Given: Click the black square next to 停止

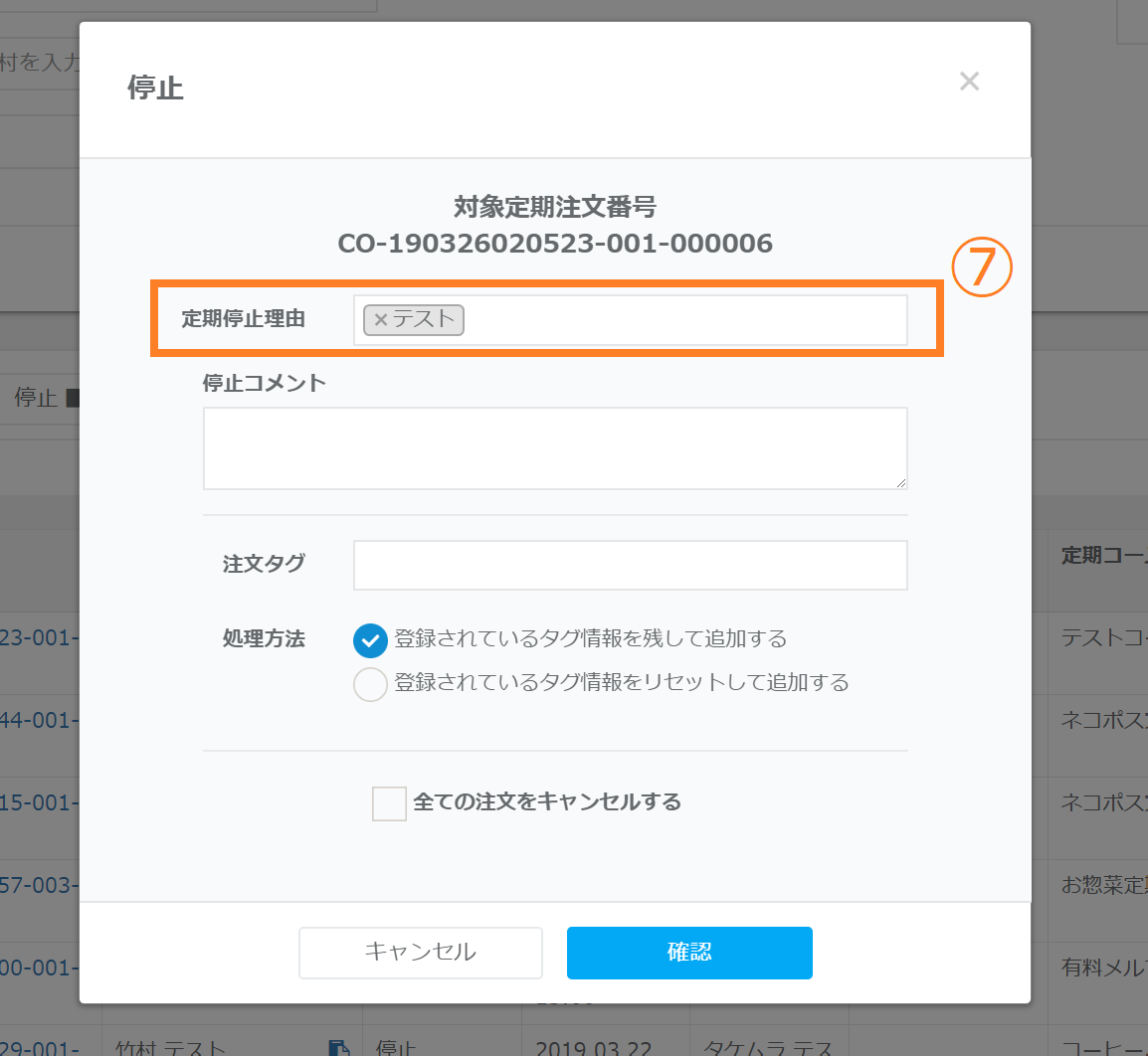Looking at the screenshot, I should (x=72, y=398).
